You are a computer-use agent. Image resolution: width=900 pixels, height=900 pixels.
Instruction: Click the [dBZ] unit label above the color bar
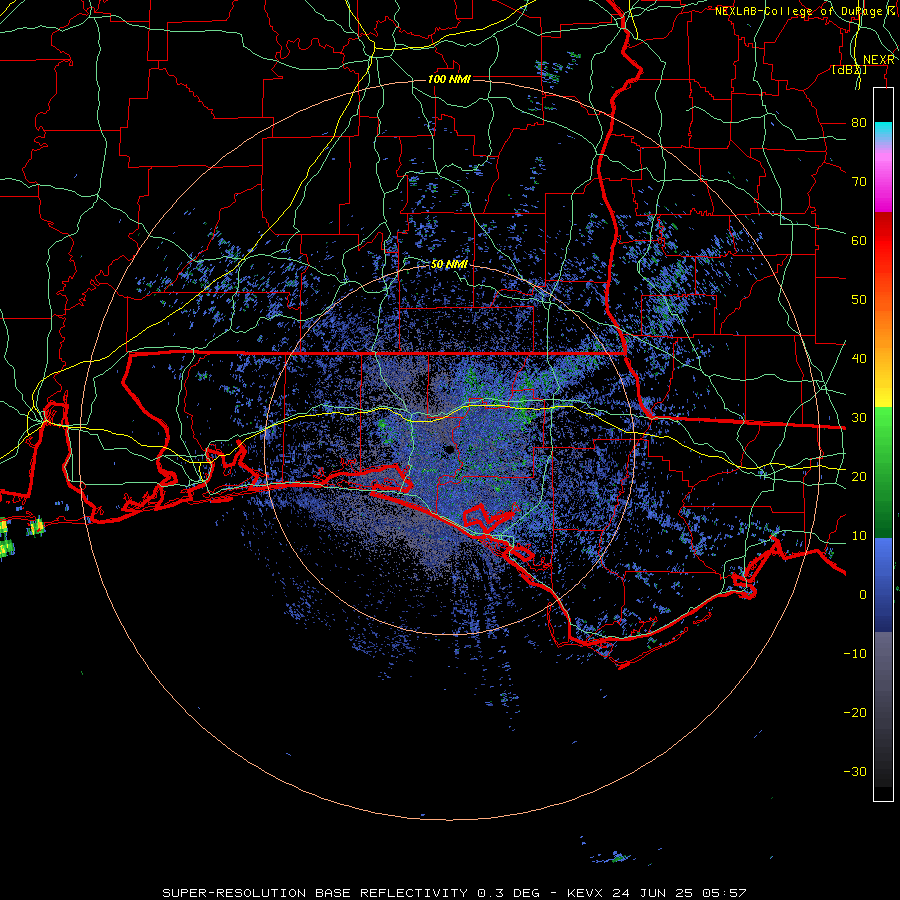849,70
